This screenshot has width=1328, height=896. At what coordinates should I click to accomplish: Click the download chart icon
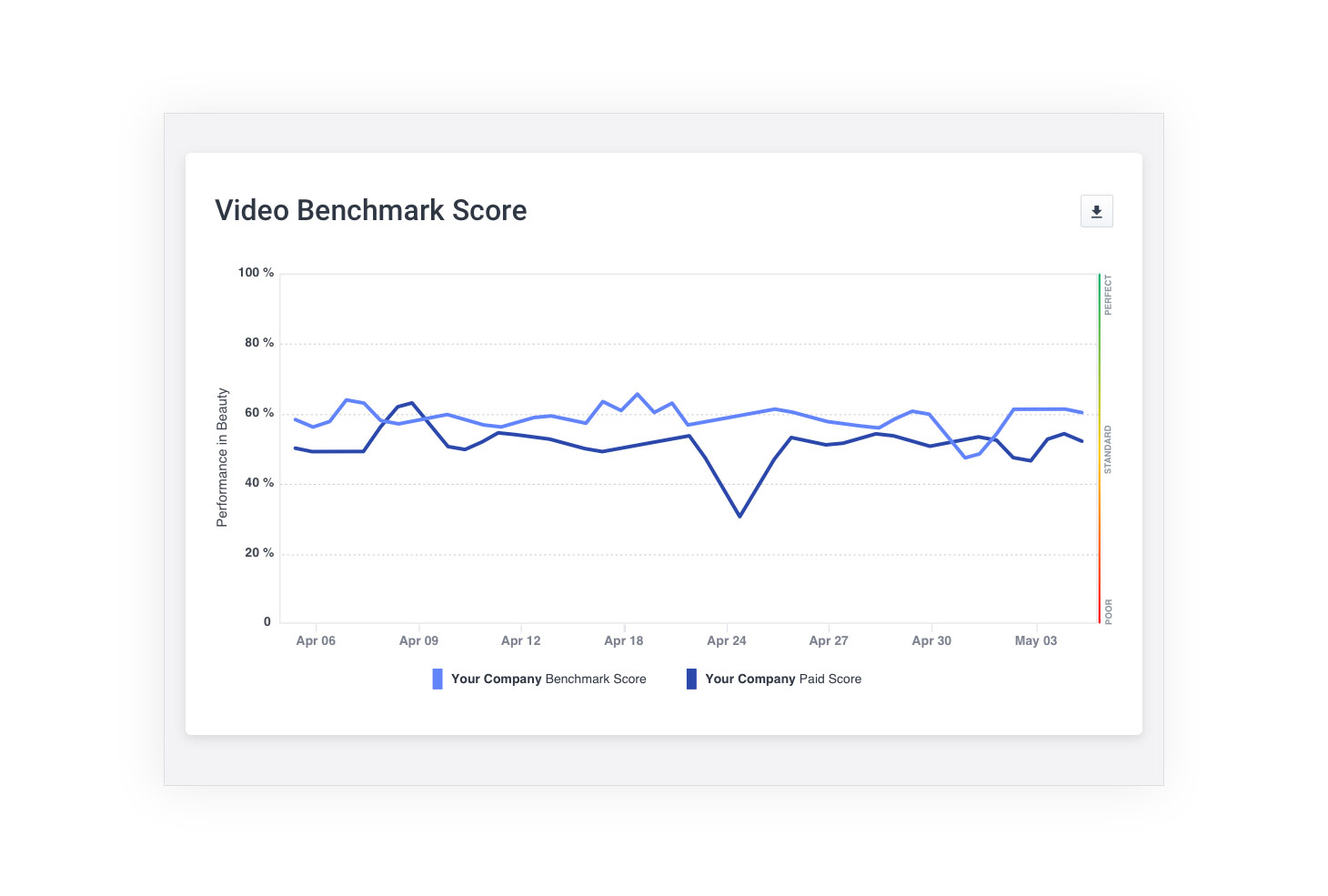1096,211
